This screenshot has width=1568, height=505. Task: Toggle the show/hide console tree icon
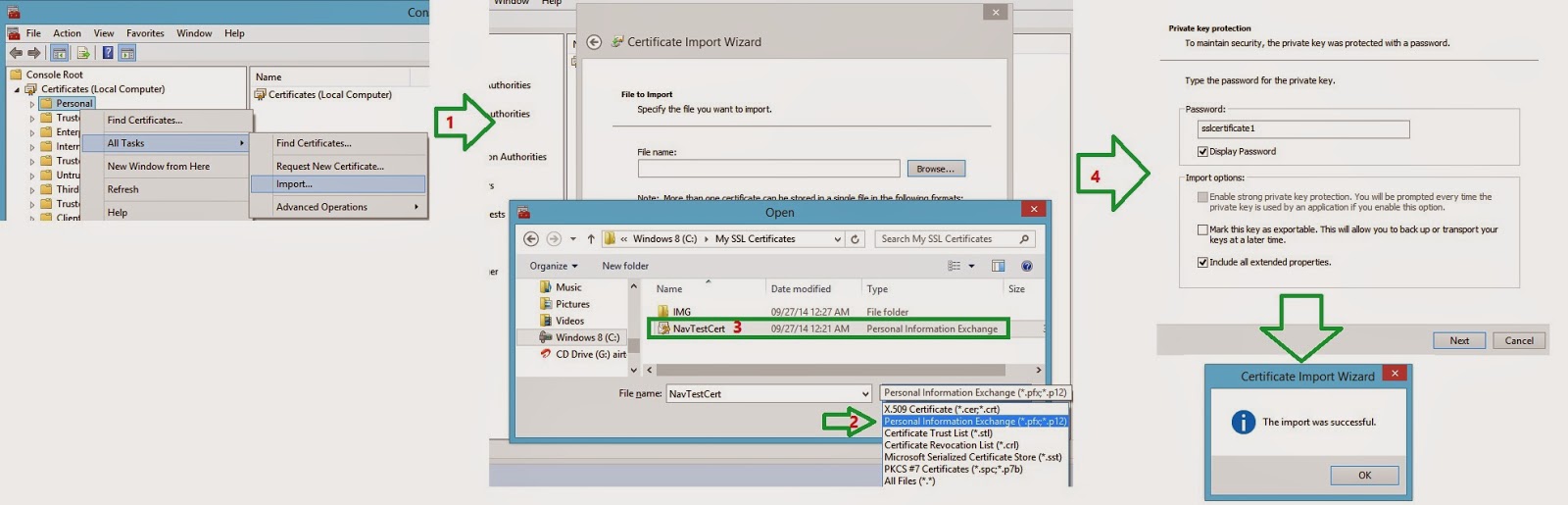tap(60, 53)
